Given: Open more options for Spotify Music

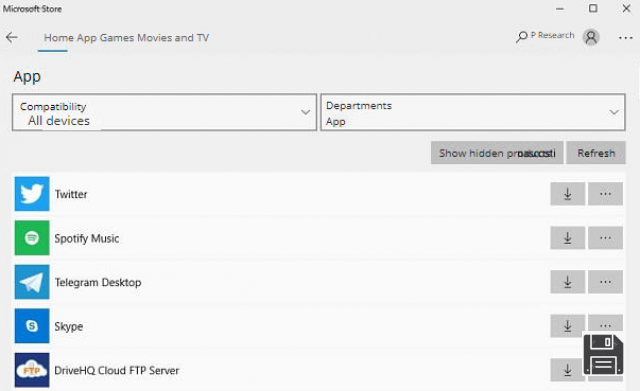Looking at the screenshot, I should (x=605, y=238).
